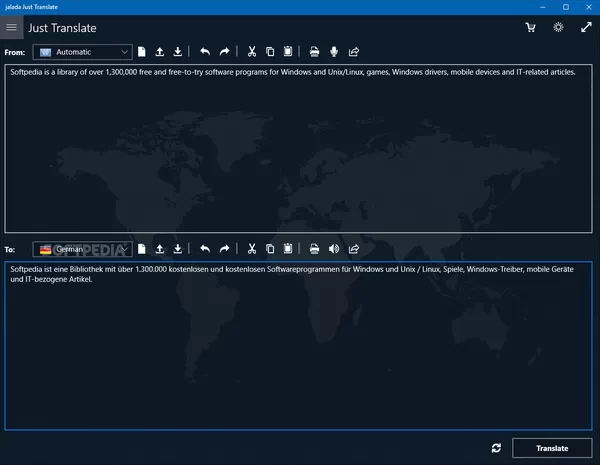Open settings via the gear icon
Viewport: 600px width, 465px height.
[558, 28]
